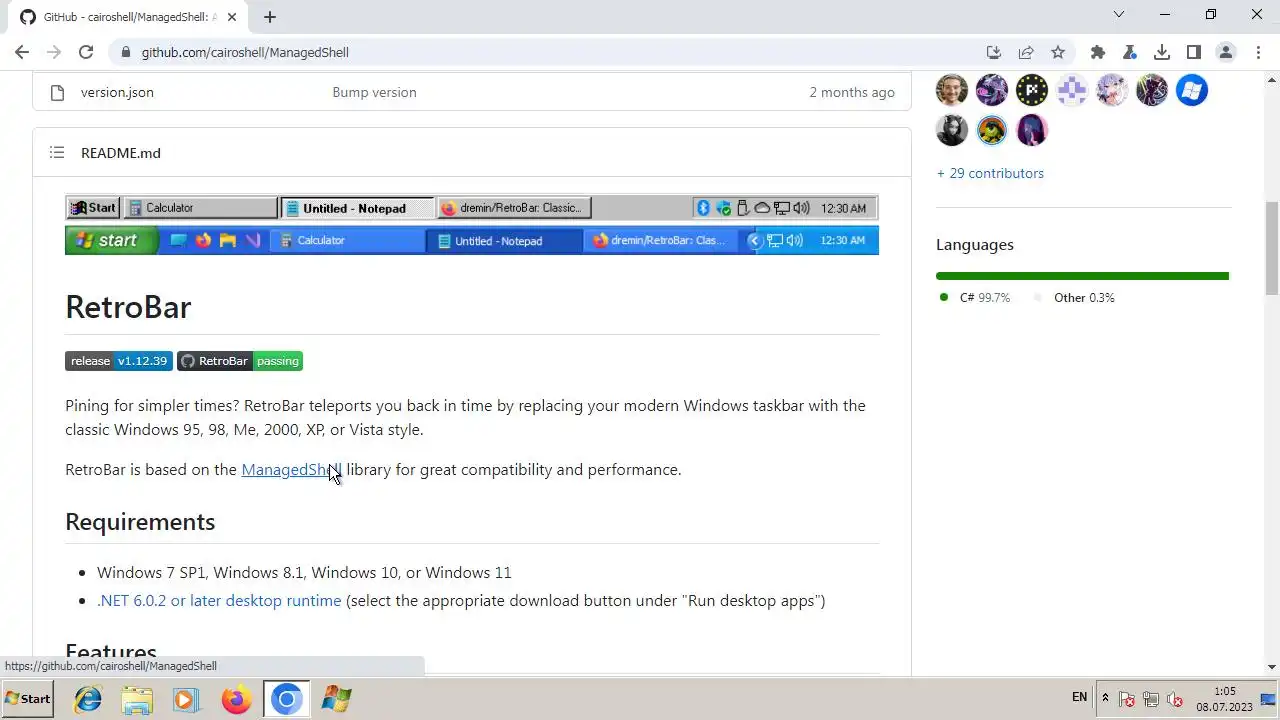Click the Windows flag taskbar icon
This screenshot has height=720, width=1280.
point(336,699)
